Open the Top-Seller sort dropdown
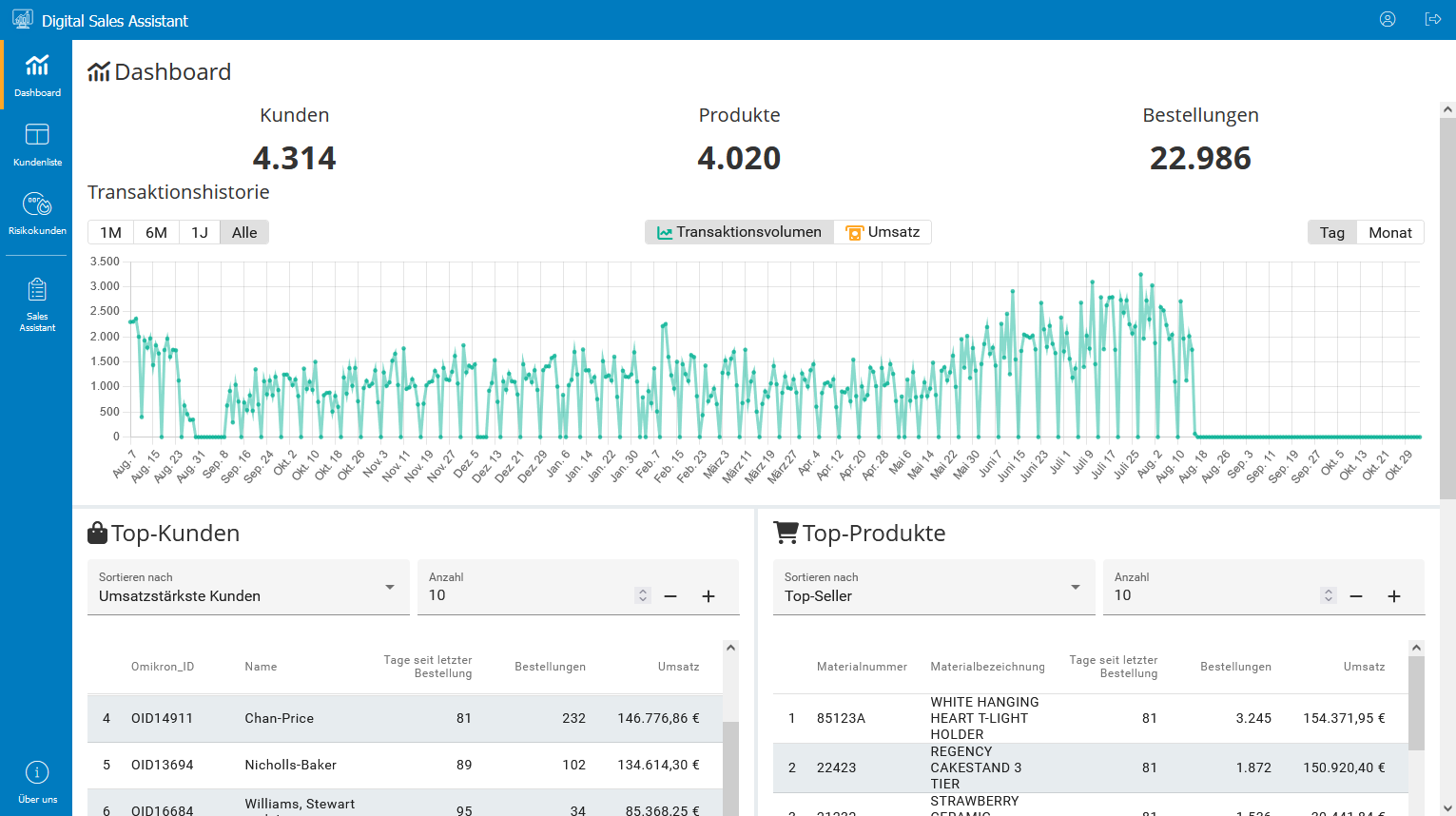The image size is (1456, 816). click(x=933, y=588)
